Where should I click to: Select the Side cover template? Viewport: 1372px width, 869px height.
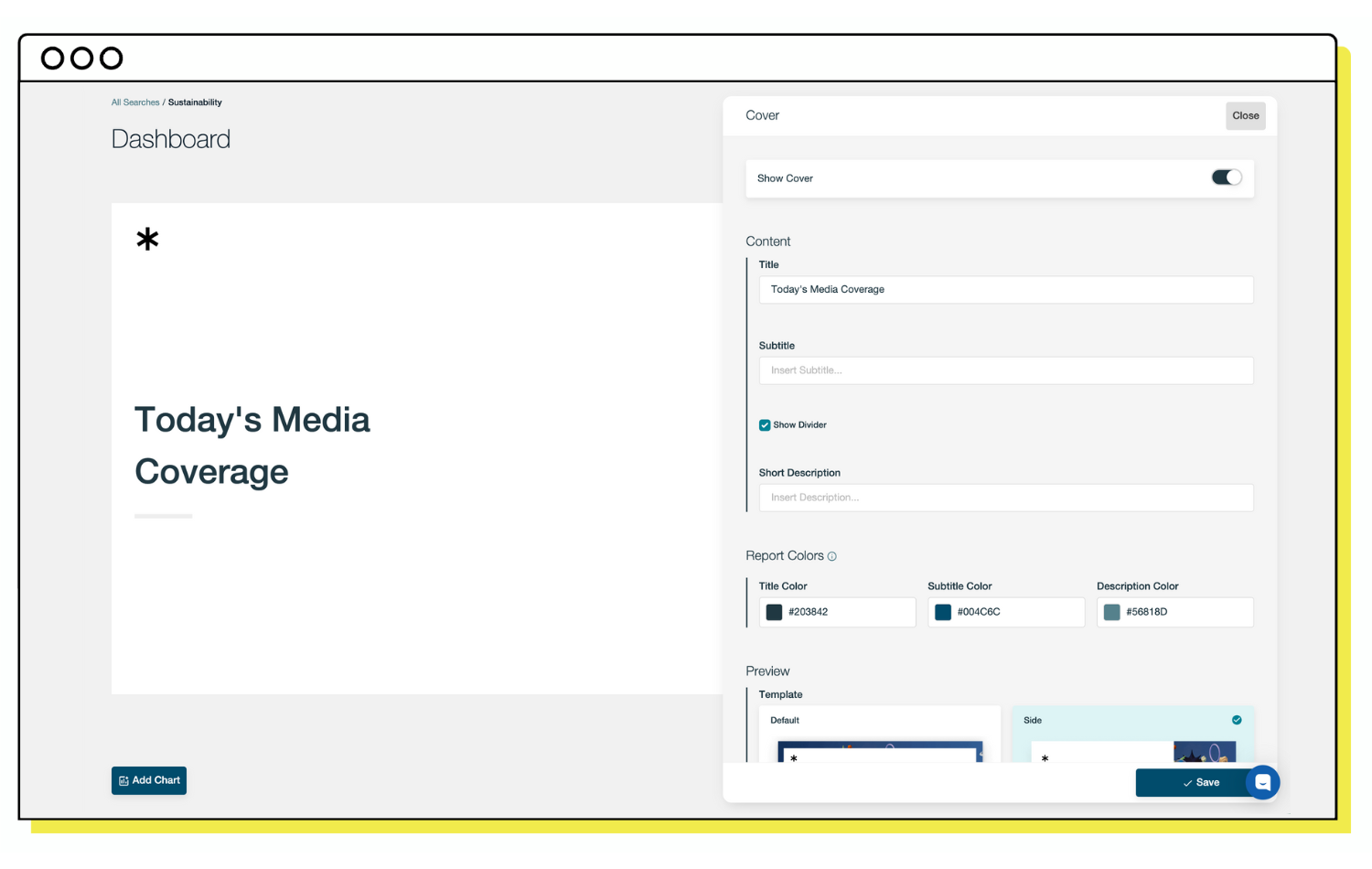[x=1132, y=735]
